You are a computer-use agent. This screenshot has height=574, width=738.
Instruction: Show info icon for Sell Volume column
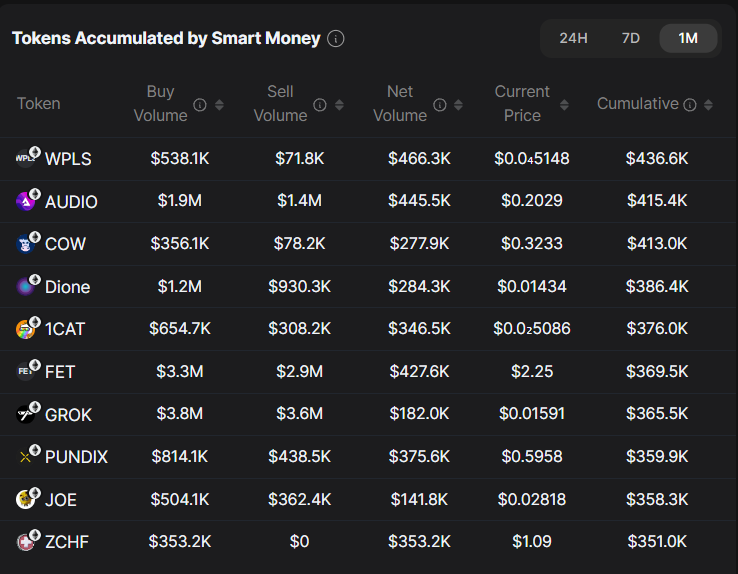(x=320, y=104)
